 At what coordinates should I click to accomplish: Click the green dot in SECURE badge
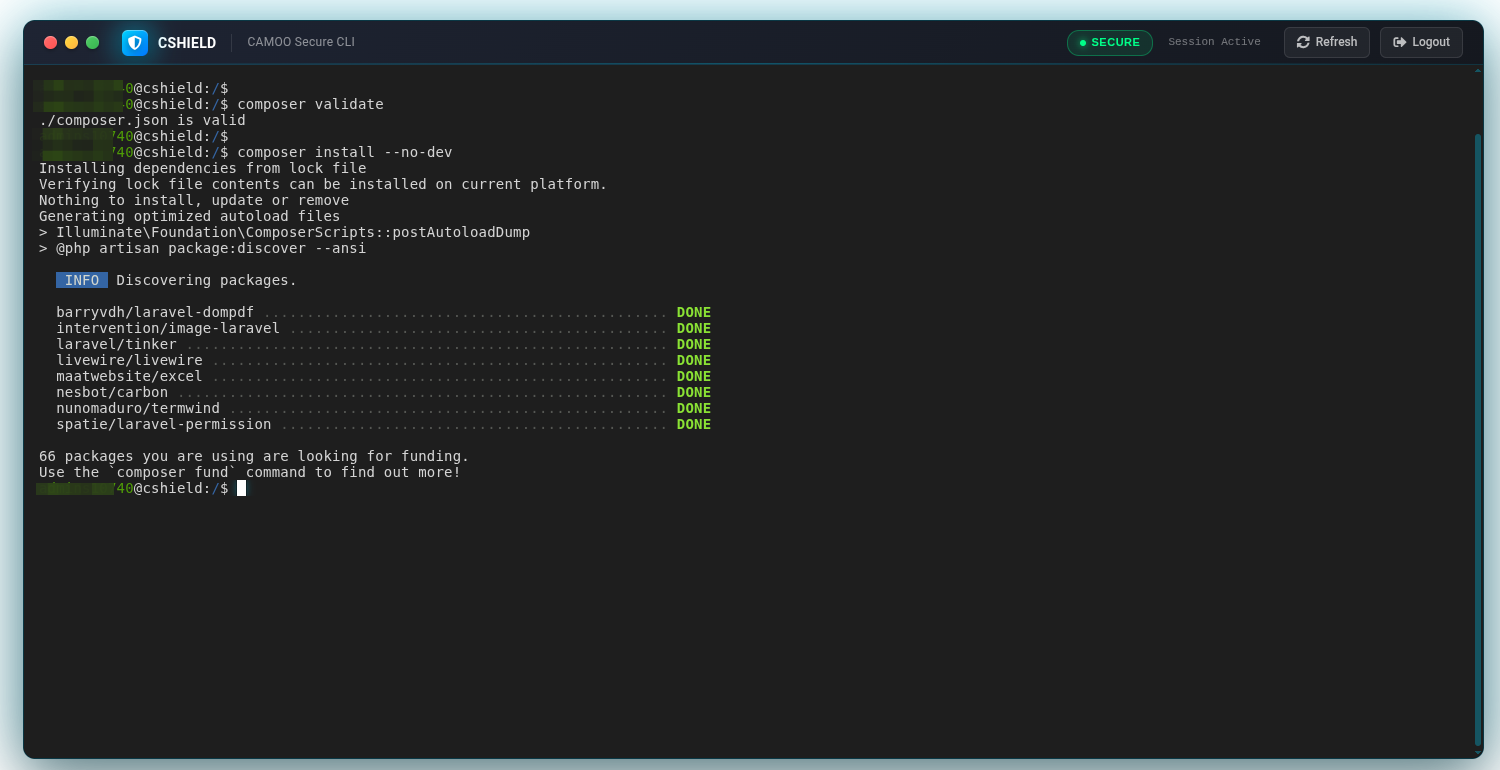tap(1083, 43)
